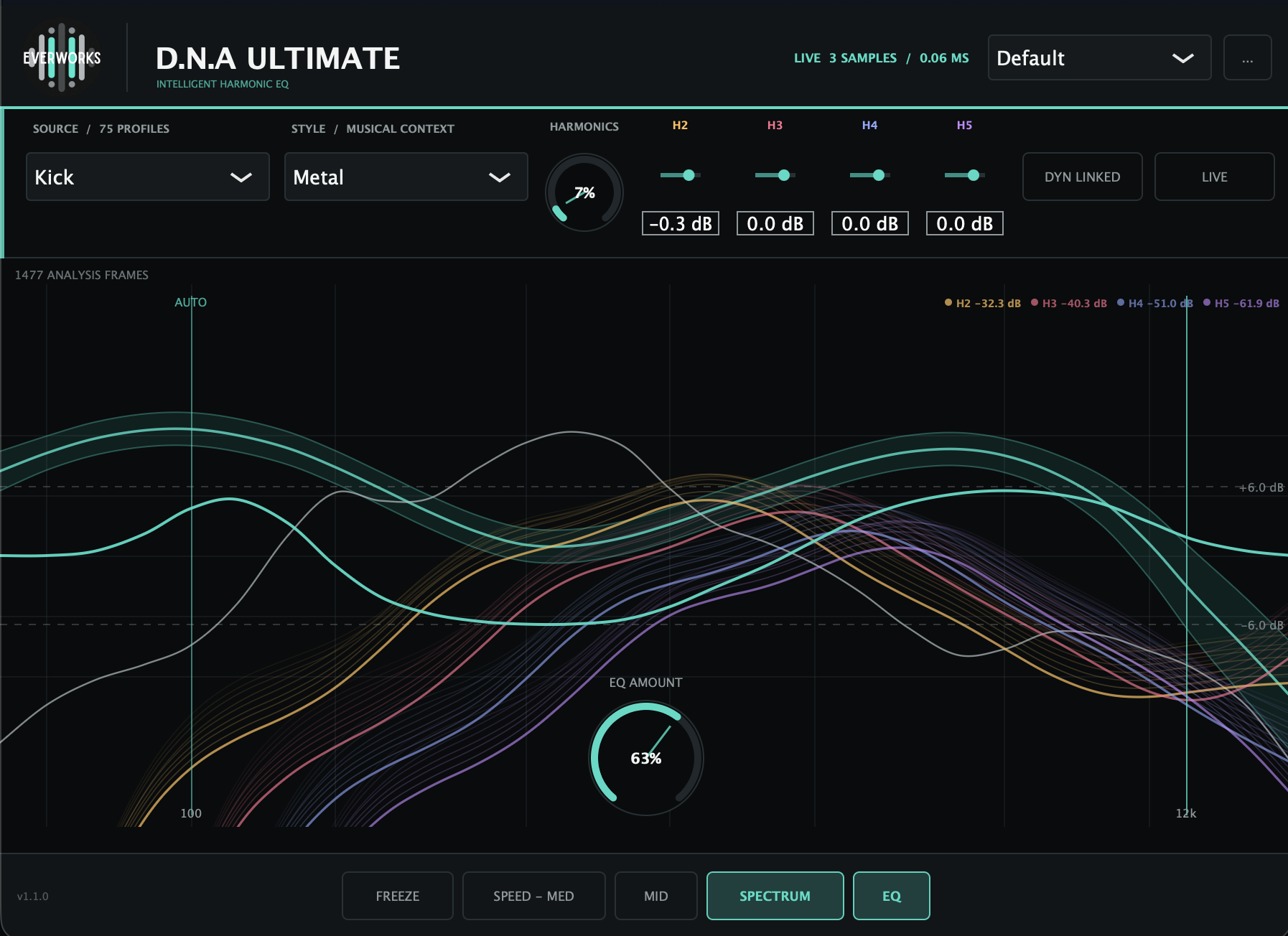Toggle the FREEZE button
This screenshot has width=1288, height=936.
coord(398,896)
